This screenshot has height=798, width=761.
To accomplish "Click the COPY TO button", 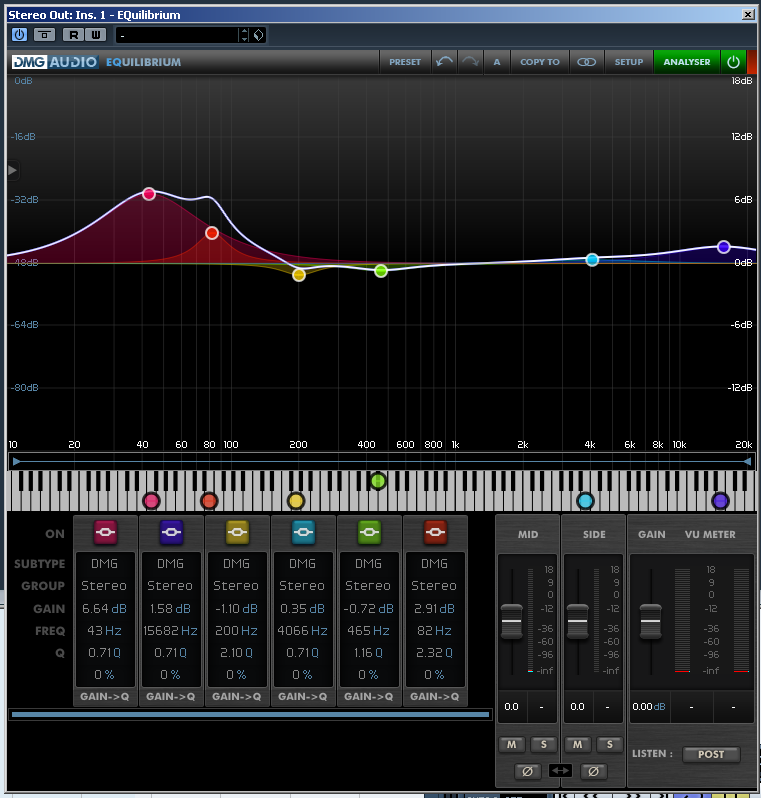I will (x=540, y=62).
